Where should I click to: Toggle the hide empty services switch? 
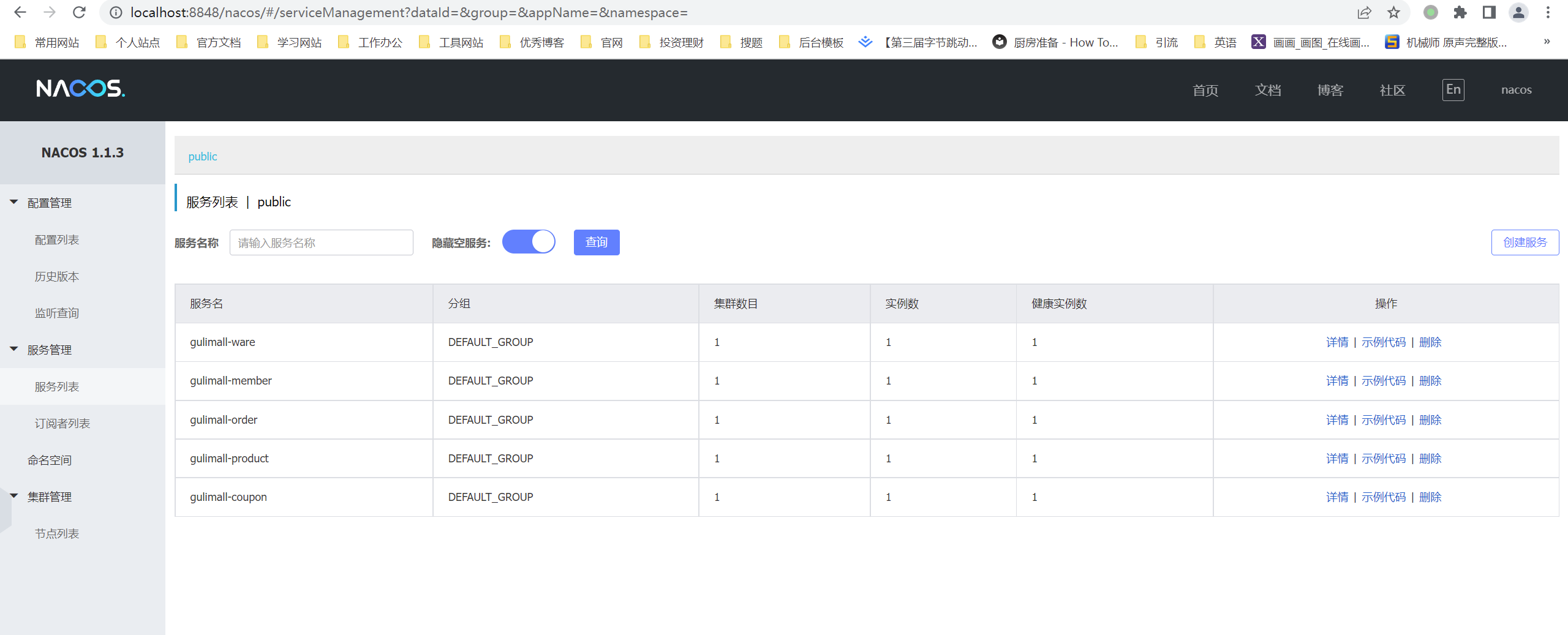coord(529,242)
